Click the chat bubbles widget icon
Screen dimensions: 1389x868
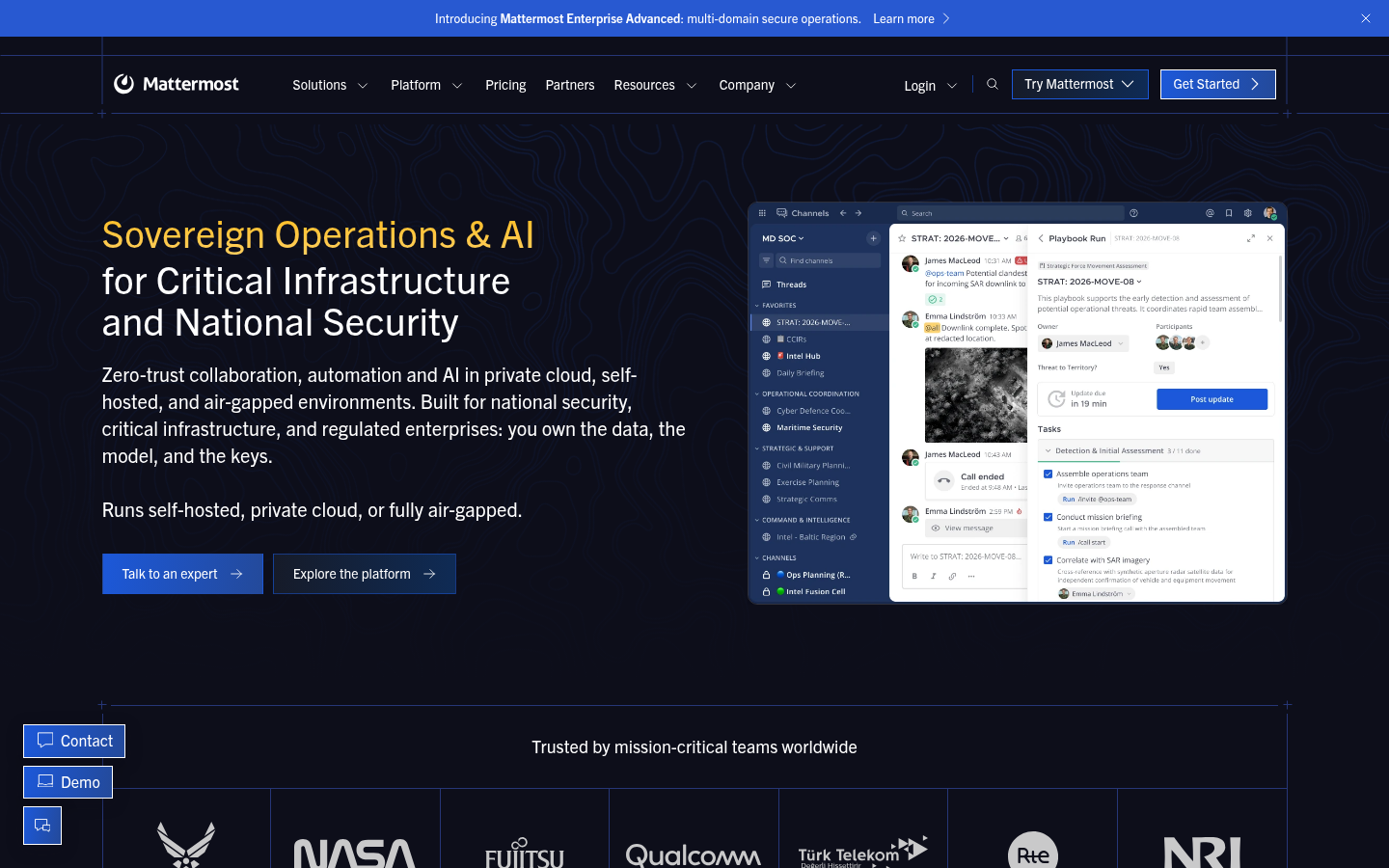(x=42, y=826)
